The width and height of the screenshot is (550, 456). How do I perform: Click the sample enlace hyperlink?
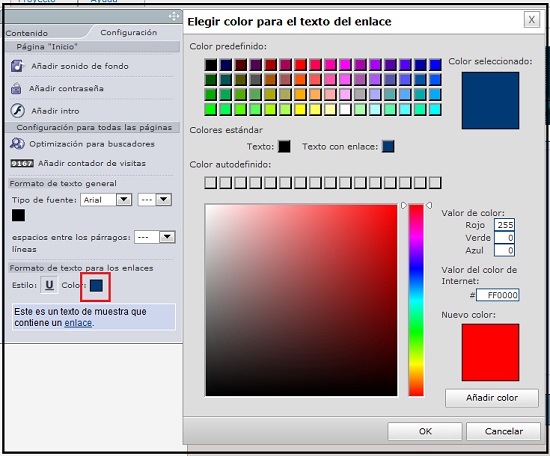78,323
